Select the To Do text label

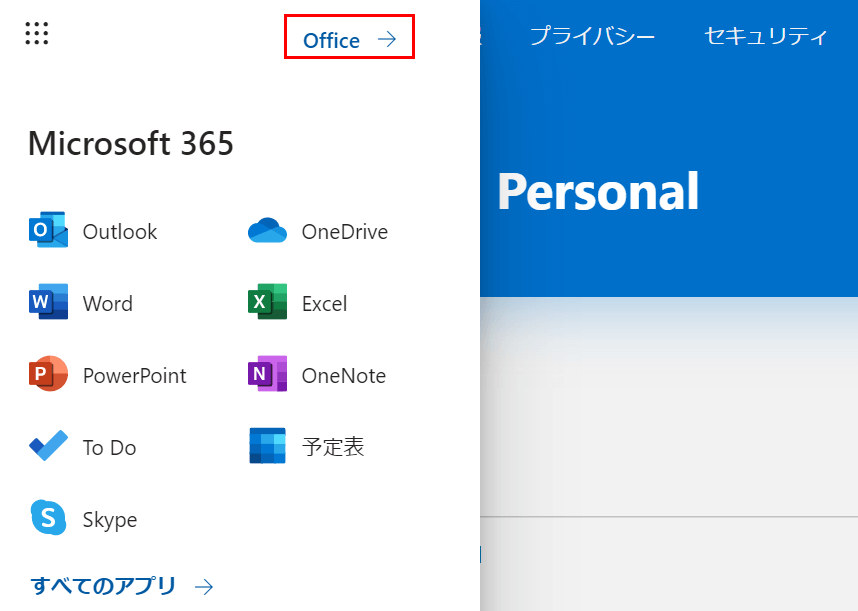109,447
